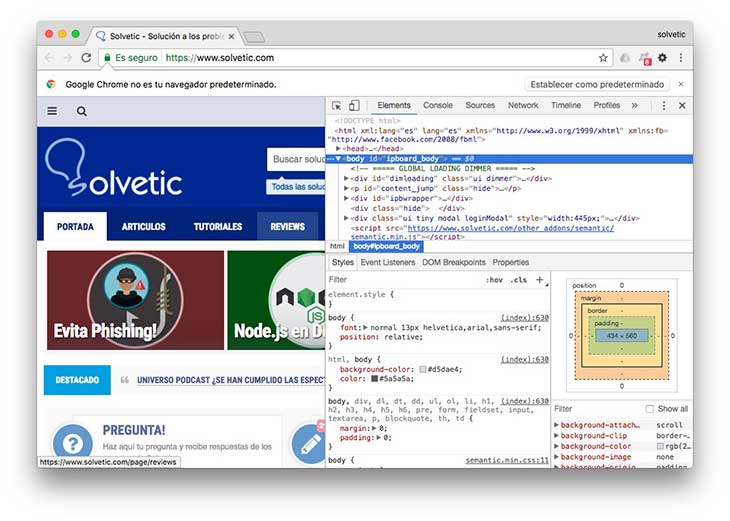Click the browser forward arrow

[68, 58]
